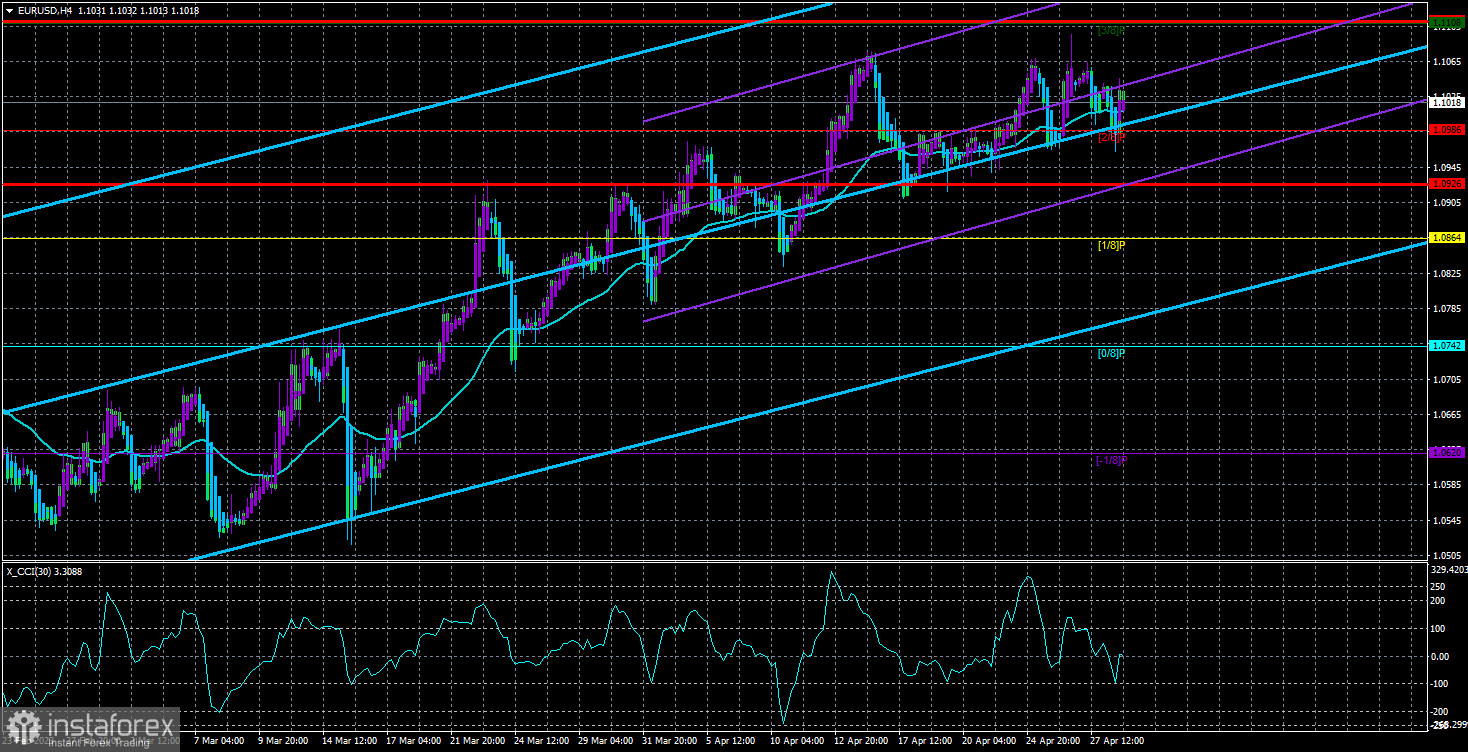This screenshot has height=752, width=1468.
Task: Click the red level price tag 1.0926
Action: point(1447,184)
